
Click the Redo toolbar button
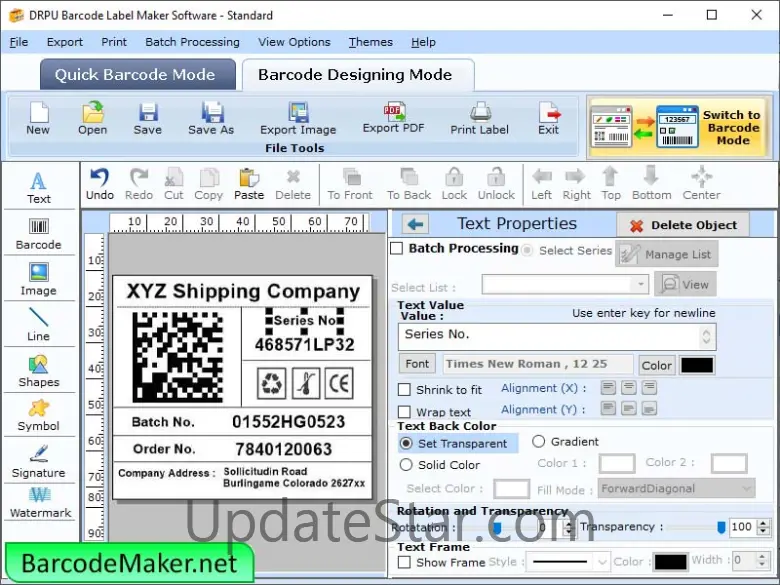pyautogui.click(x=139, y=184)
